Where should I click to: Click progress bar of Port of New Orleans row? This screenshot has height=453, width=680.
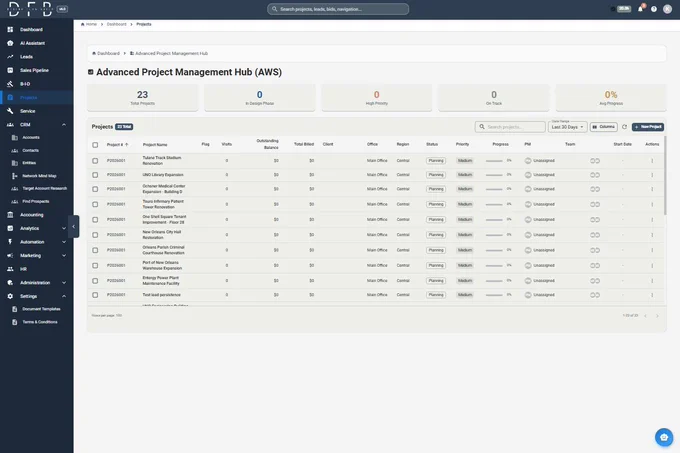(494, 266)
